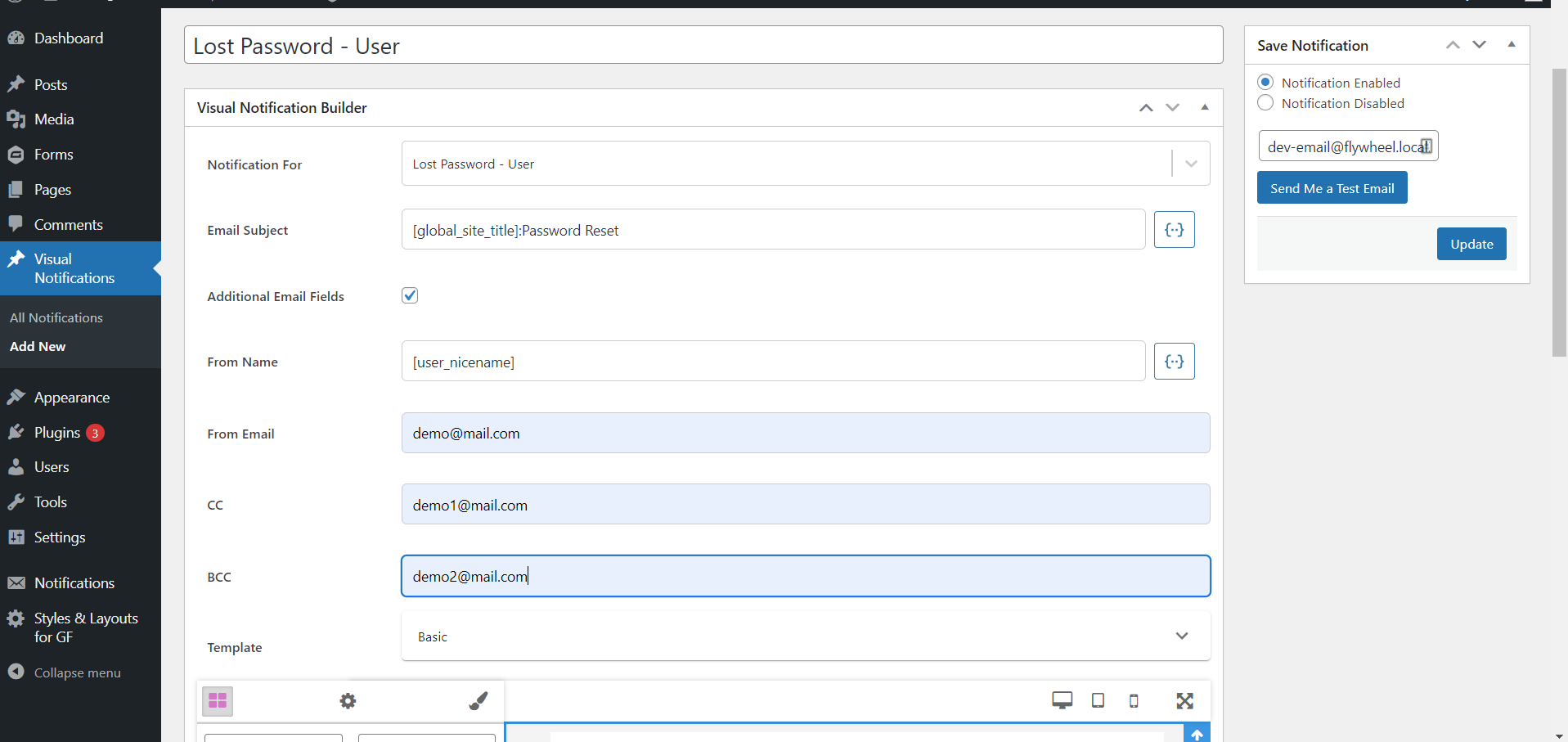Open the Appearance menu link
This screenshot has height=742, width=1568.
coord(72,397)
